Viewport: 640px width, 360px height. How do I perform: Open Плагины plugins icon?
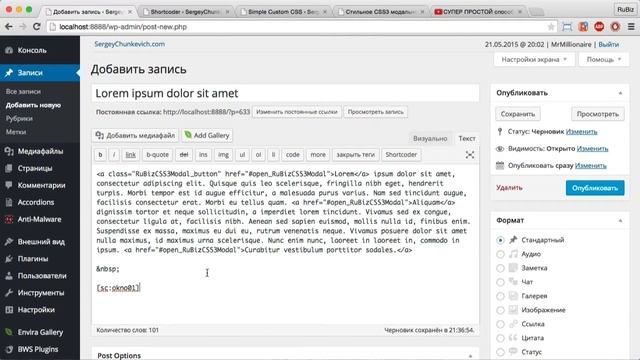(9, 259)
